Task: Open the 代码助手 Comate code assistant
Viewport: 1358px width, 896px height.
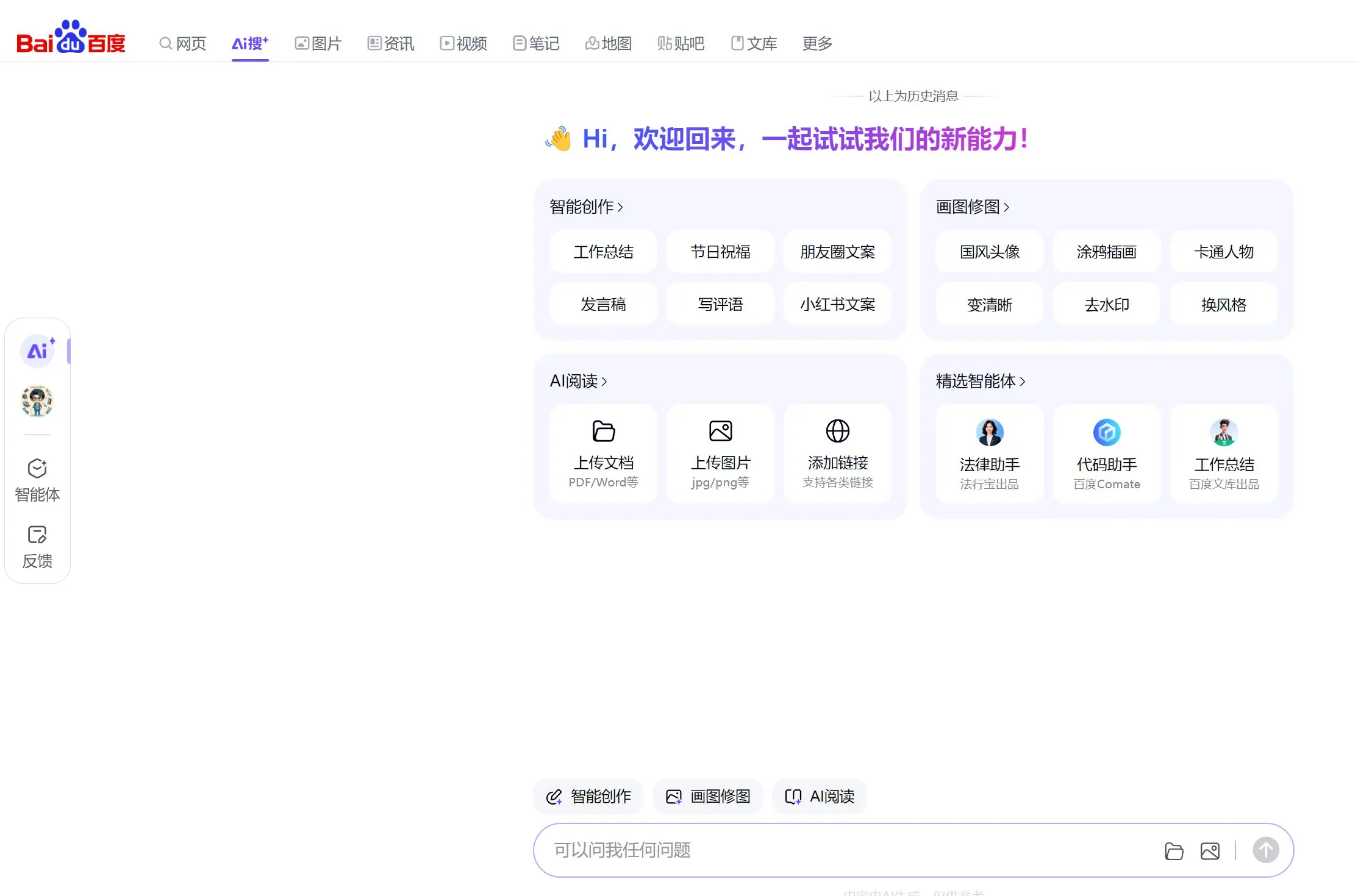Action: (1106, 454)
